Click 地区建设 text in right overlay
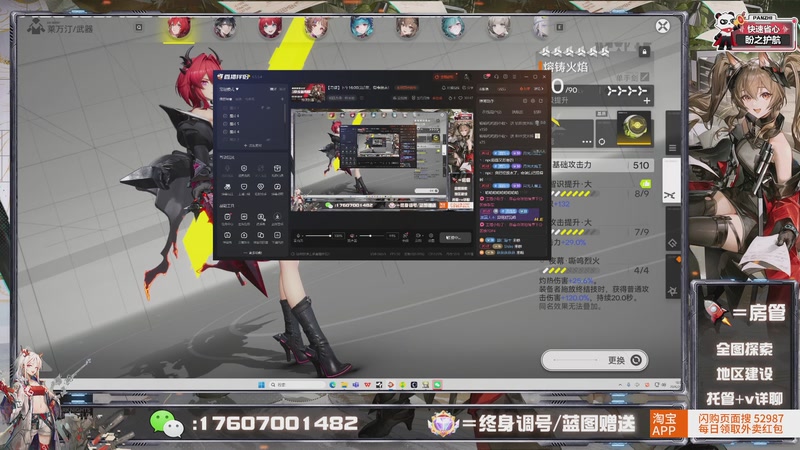 (744, 374)
